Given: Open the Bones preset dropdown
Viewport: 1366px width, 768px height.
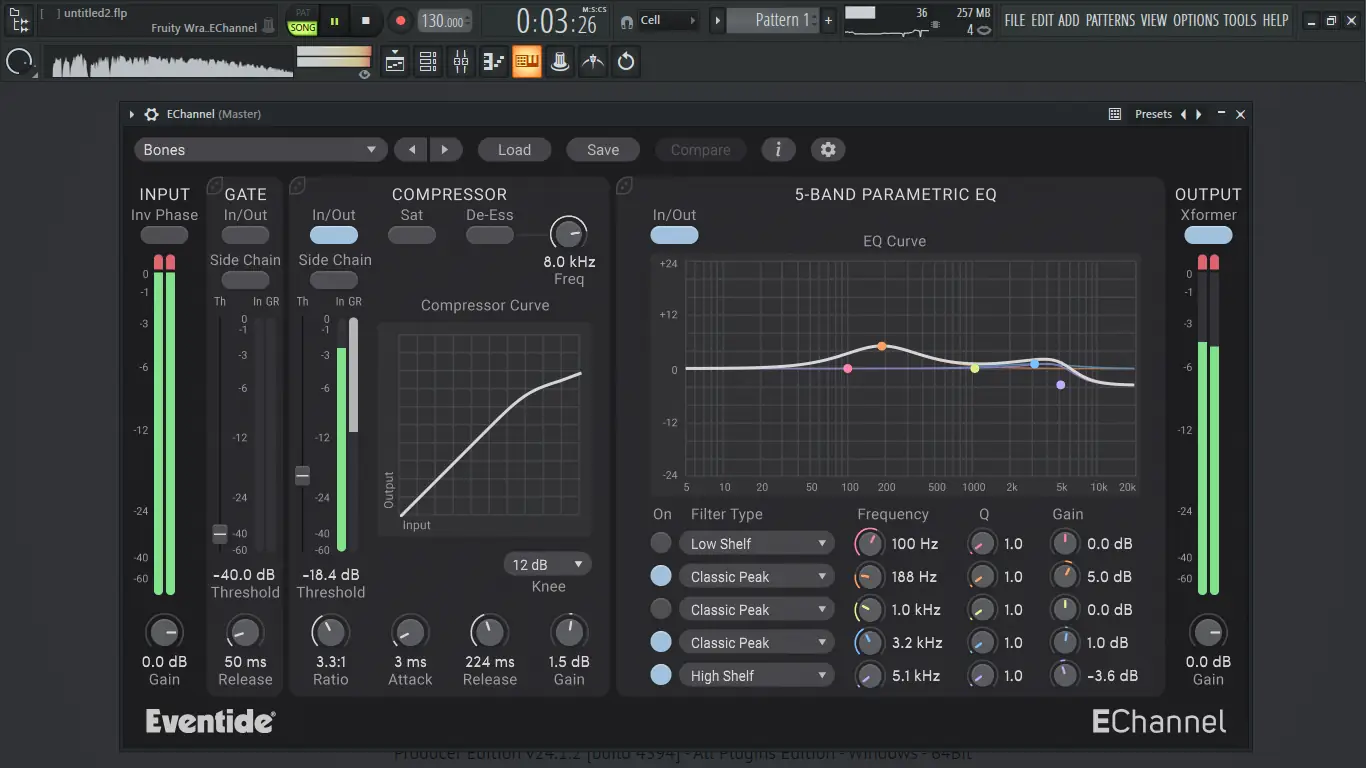Looking at the screenshot, I should (x=260, y=150).
